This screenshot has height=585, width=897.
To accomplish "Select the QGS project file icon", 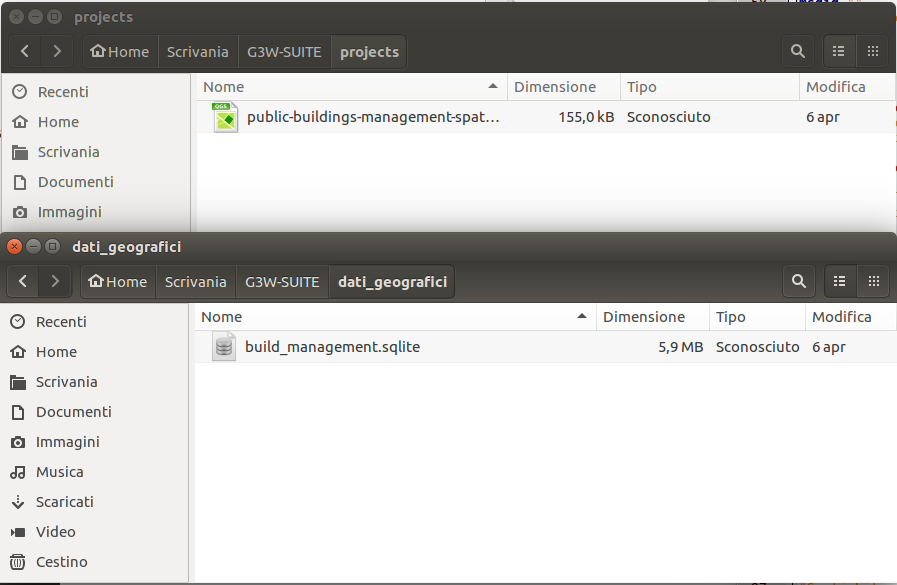I will pos(225,117).
